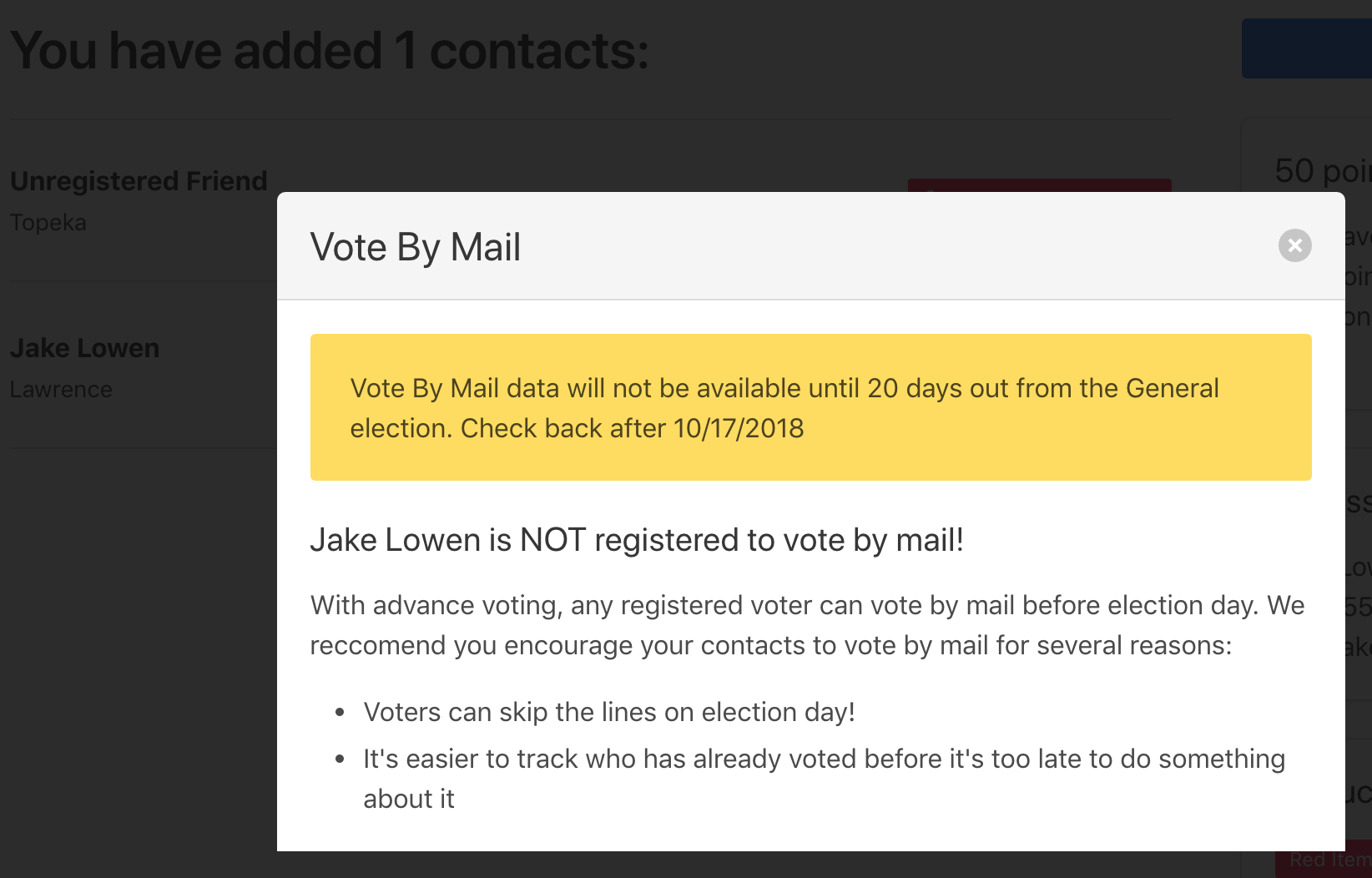Image resolution: width=1372 pixels, height=878 pixels.
Task: Click the Lawrence city label
Action: 61,390
